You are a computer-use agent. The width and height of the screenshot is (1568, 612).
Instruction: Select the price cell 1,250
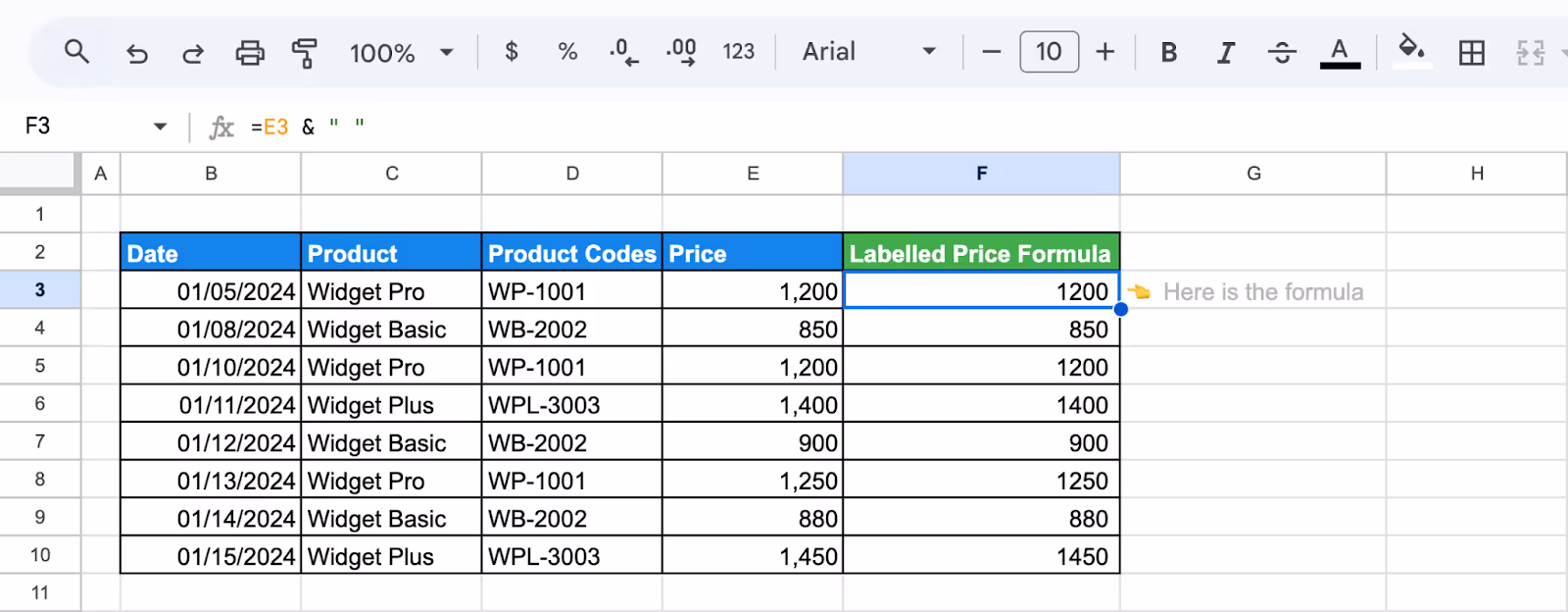tap(753, 481)
